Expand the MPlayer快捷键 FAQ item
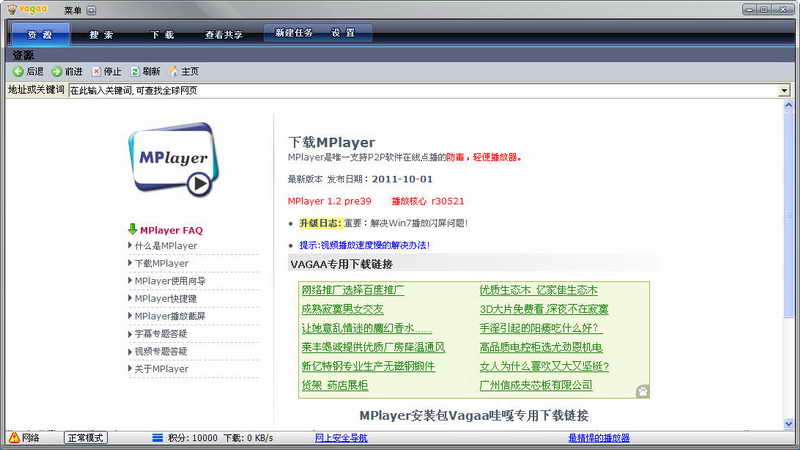 tap(166, 299)
